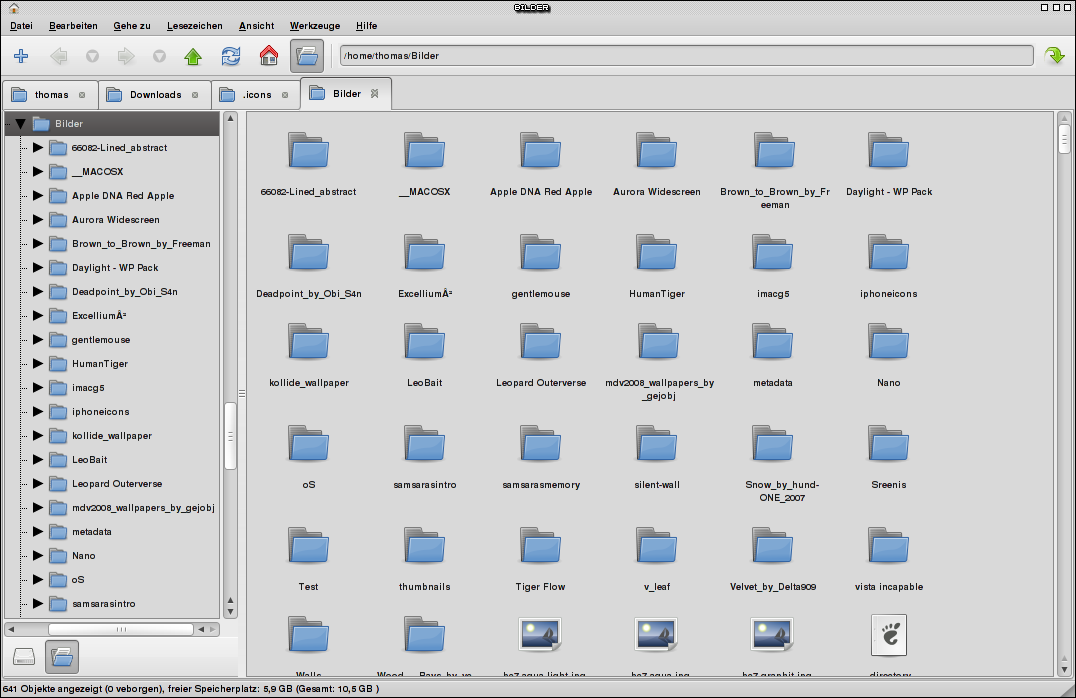
Task: Expand HumanTiger tree node
Action: (x=38, y=364)
